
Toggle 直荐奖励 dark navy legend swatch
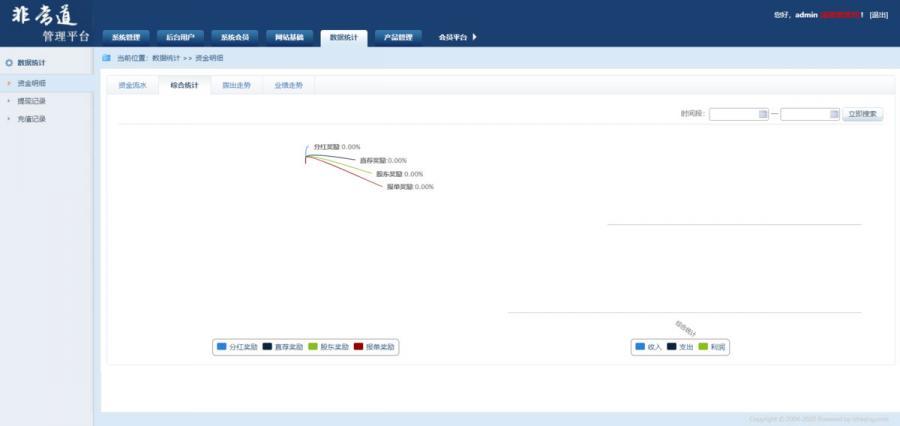[x=267, y=347]
